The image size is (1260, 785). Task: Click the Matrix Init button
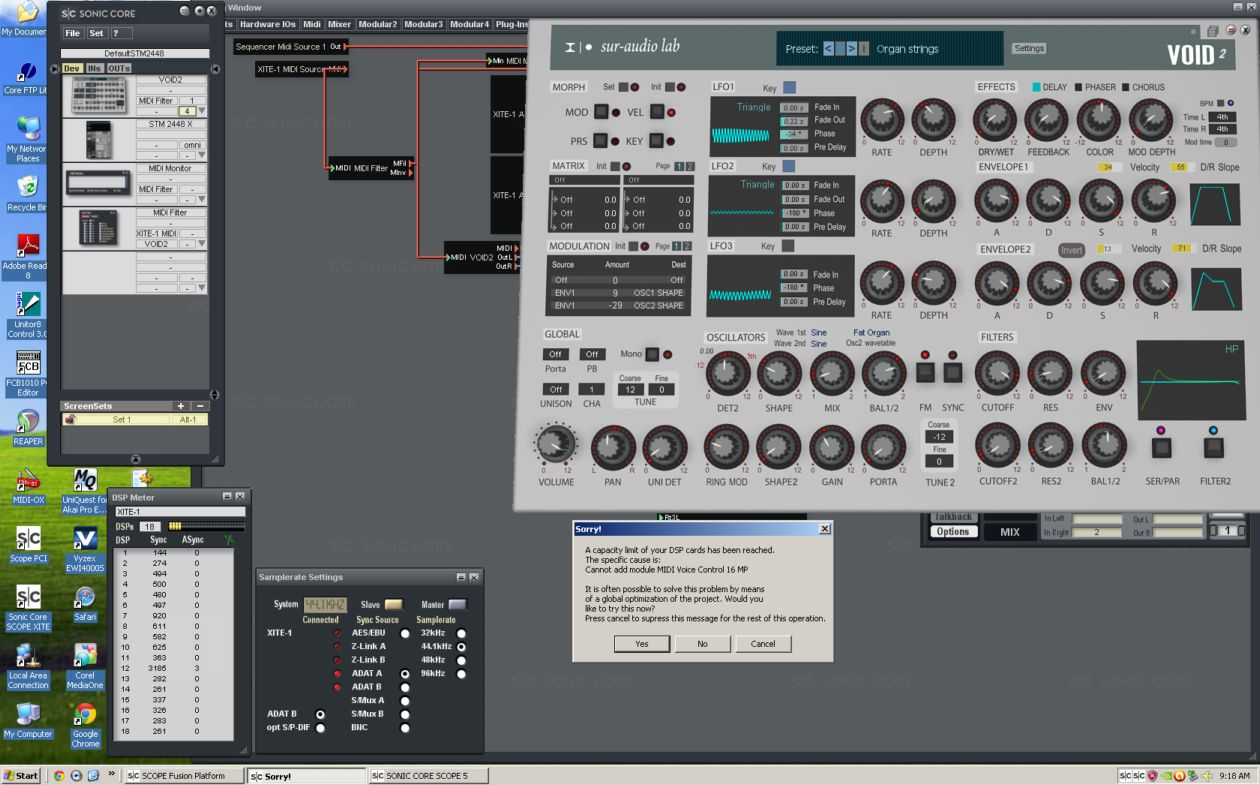[x=615, y=166]
